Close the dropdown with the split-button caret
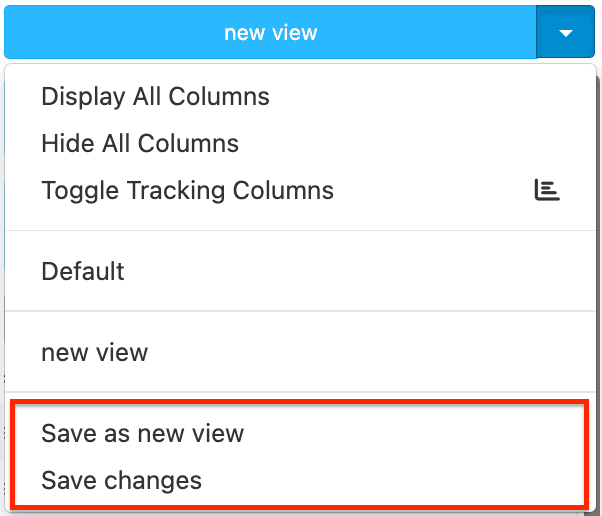The width and height of the screenshot is (602, 516). coord(566,33)
